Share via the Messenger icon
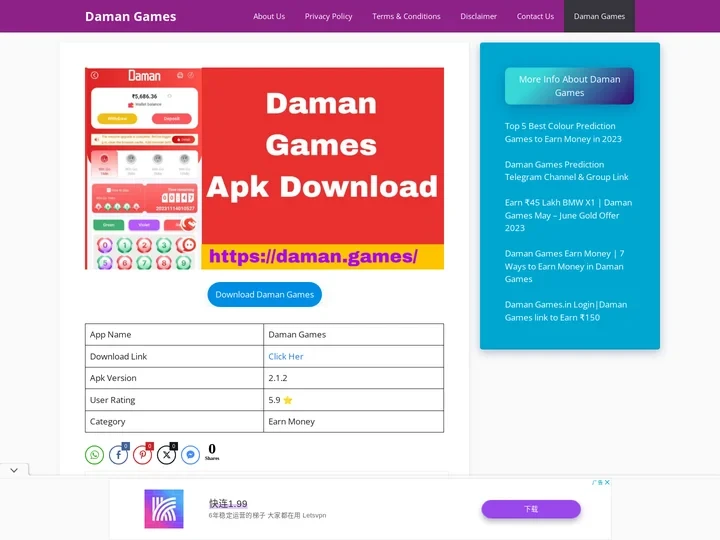This screenshot has height=540, width=720. pyautogui.click(x=190, y=455)
